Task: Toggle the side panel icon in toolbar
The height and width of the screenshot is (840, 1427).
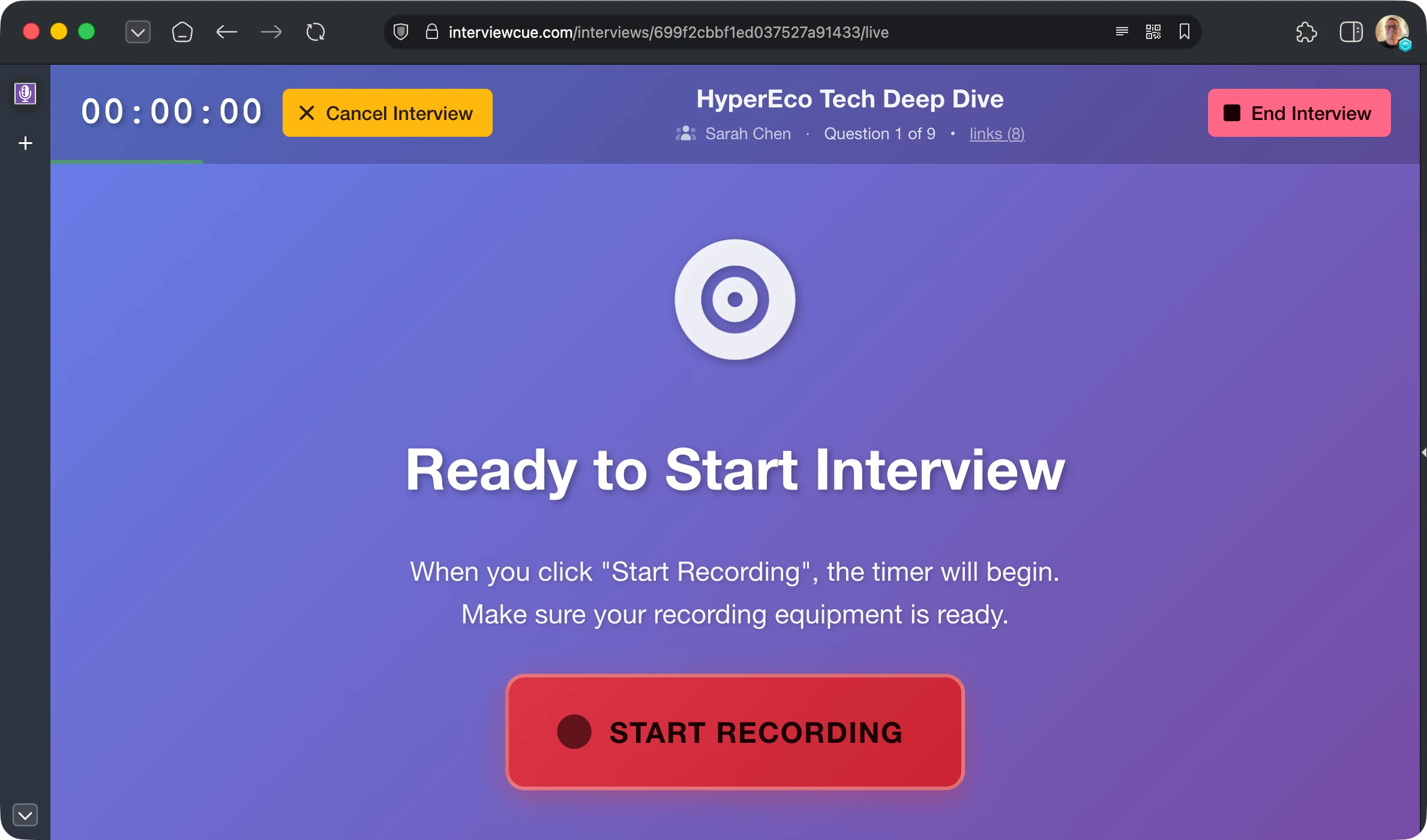Action: [1350, 32]
